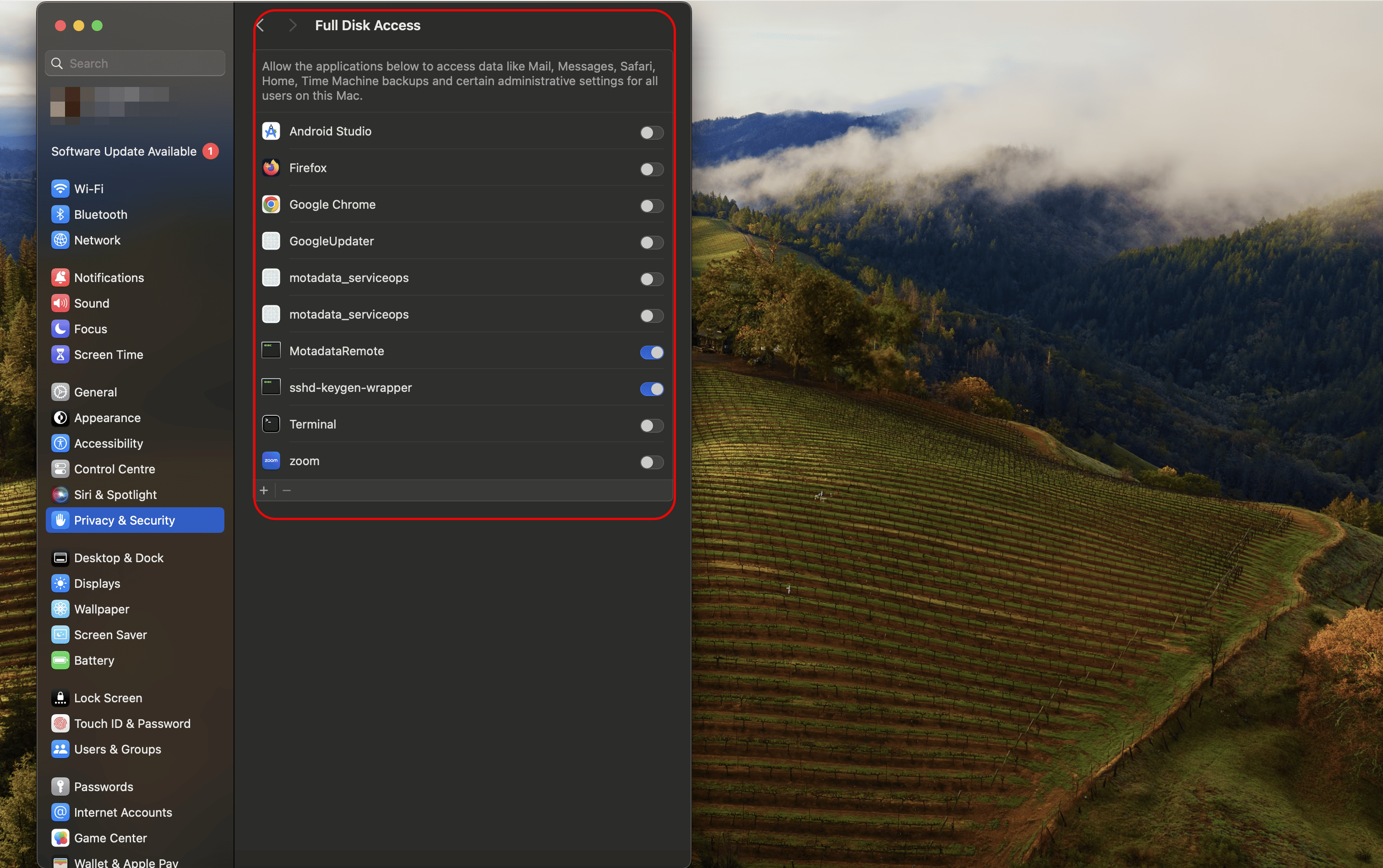Click the Wi-Fi icon in sidebar
The image size is (1383, 868).
pos(60,188)
